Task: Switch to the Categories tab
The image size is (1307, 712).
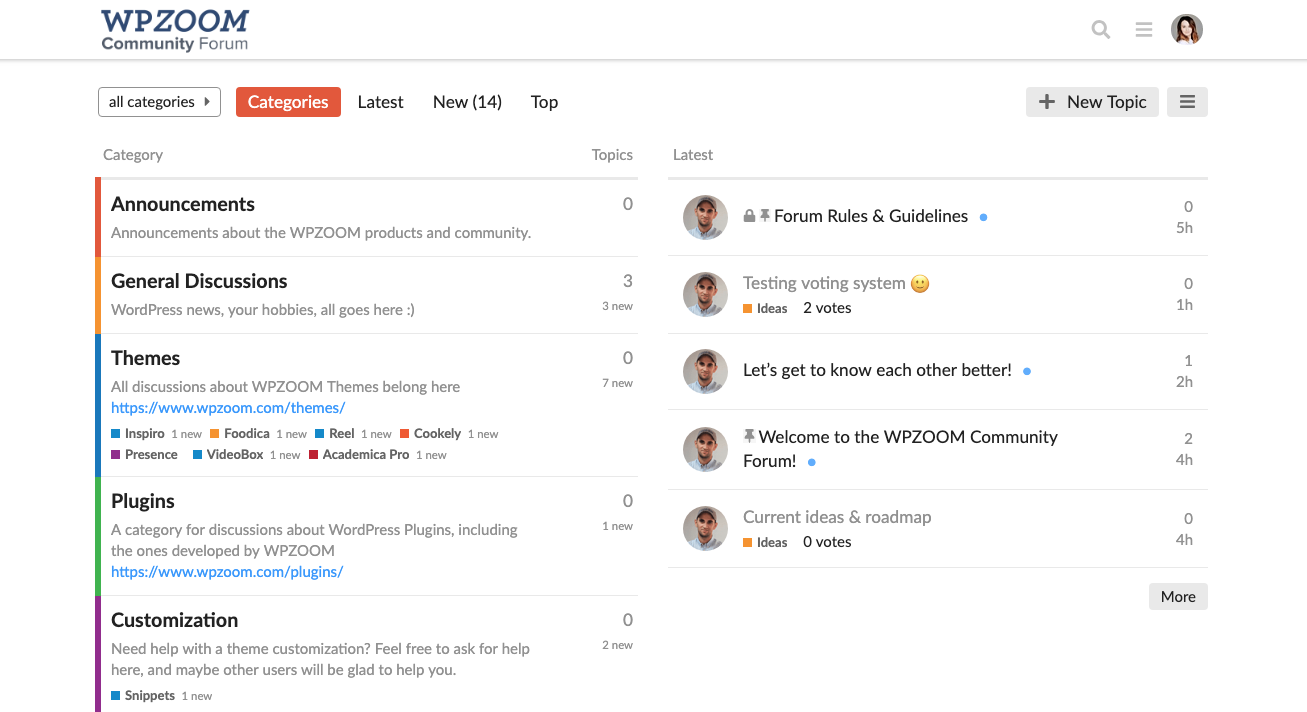Action: click(288, 102)
